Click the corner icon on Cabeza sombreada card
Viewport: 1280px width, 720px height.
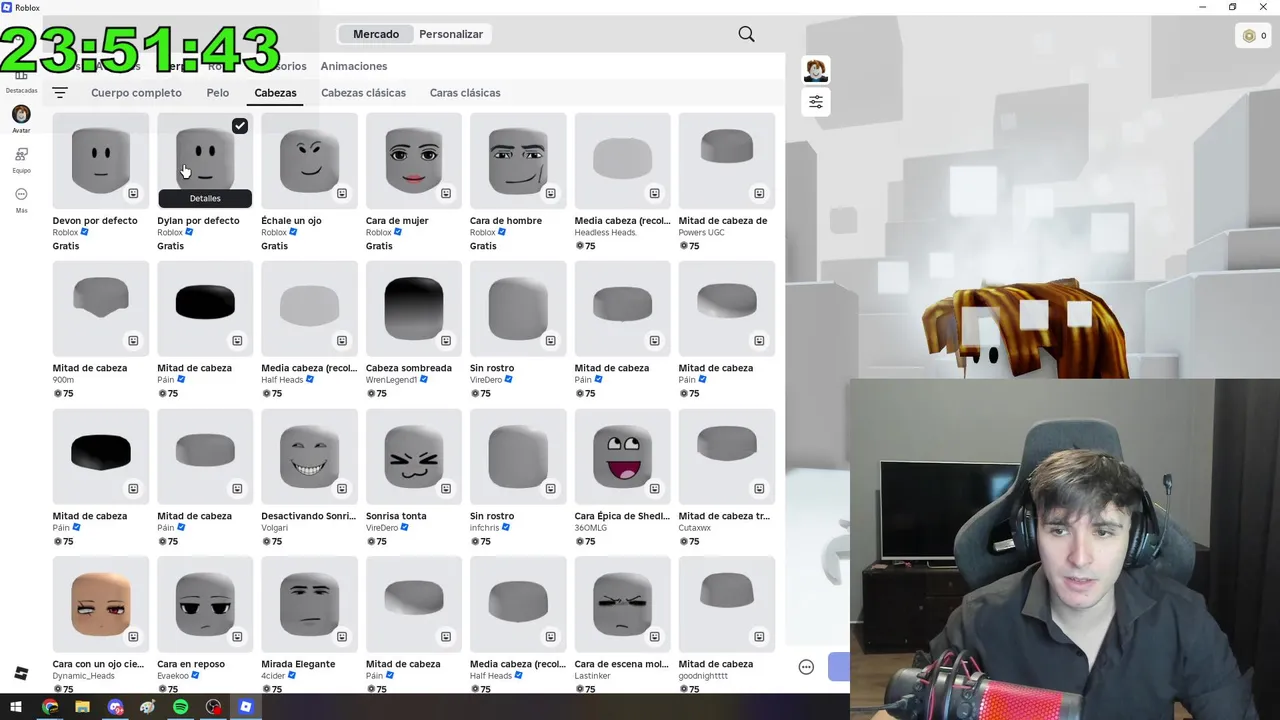[x=446, y=341]
